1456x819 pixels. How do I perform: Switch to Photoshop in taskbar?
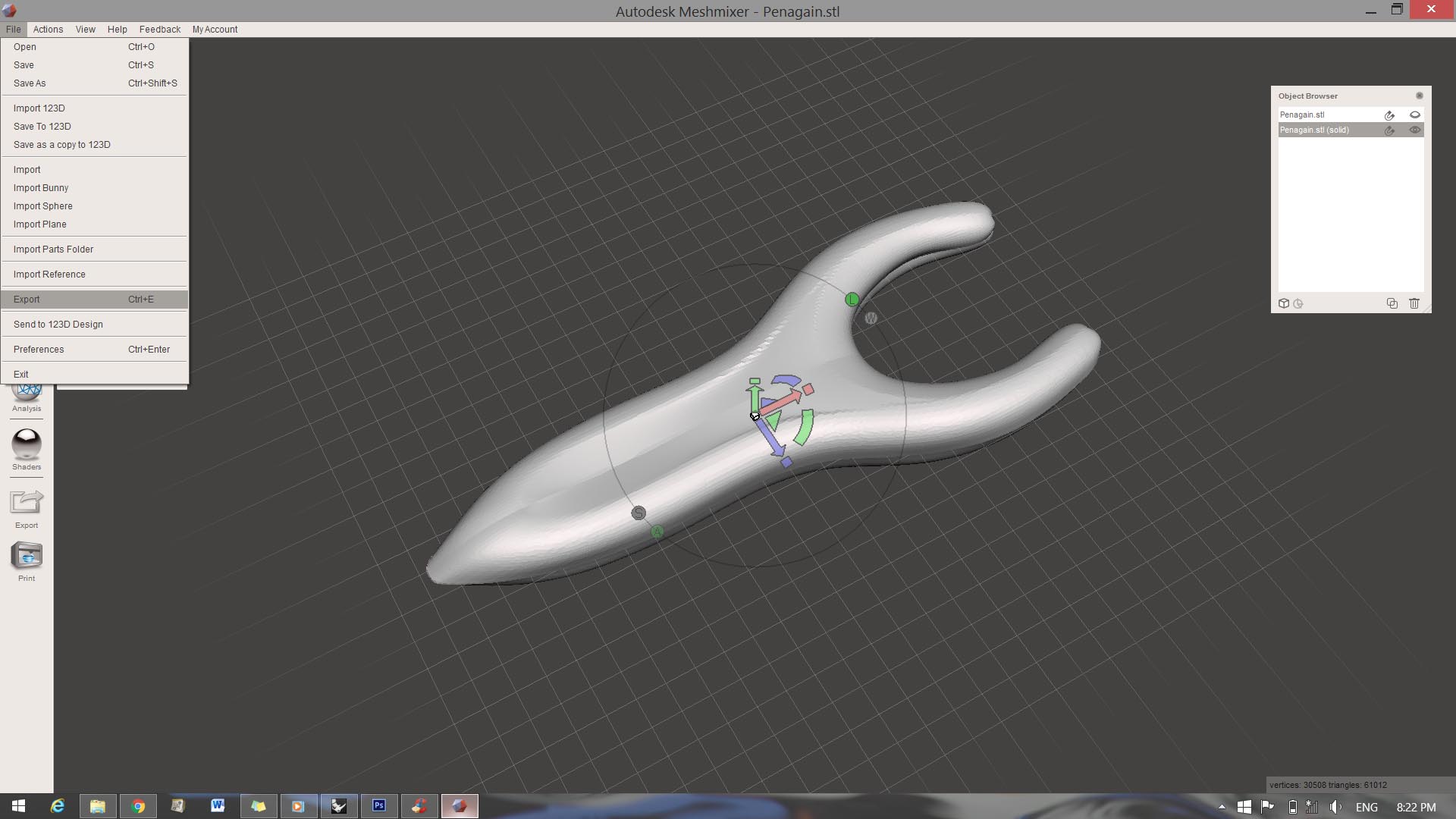(378, 806)
